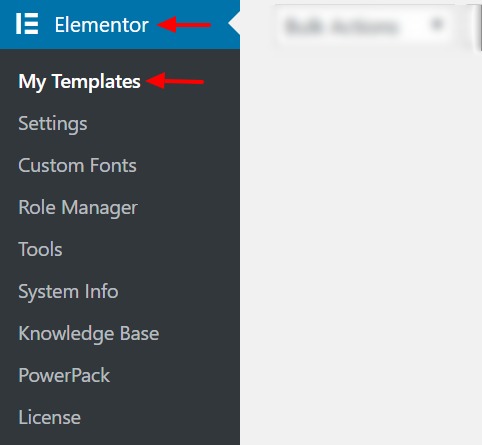Open the Custom Fonts page
The height and width of the screenshot is (445, 482).
click(77, 166)
